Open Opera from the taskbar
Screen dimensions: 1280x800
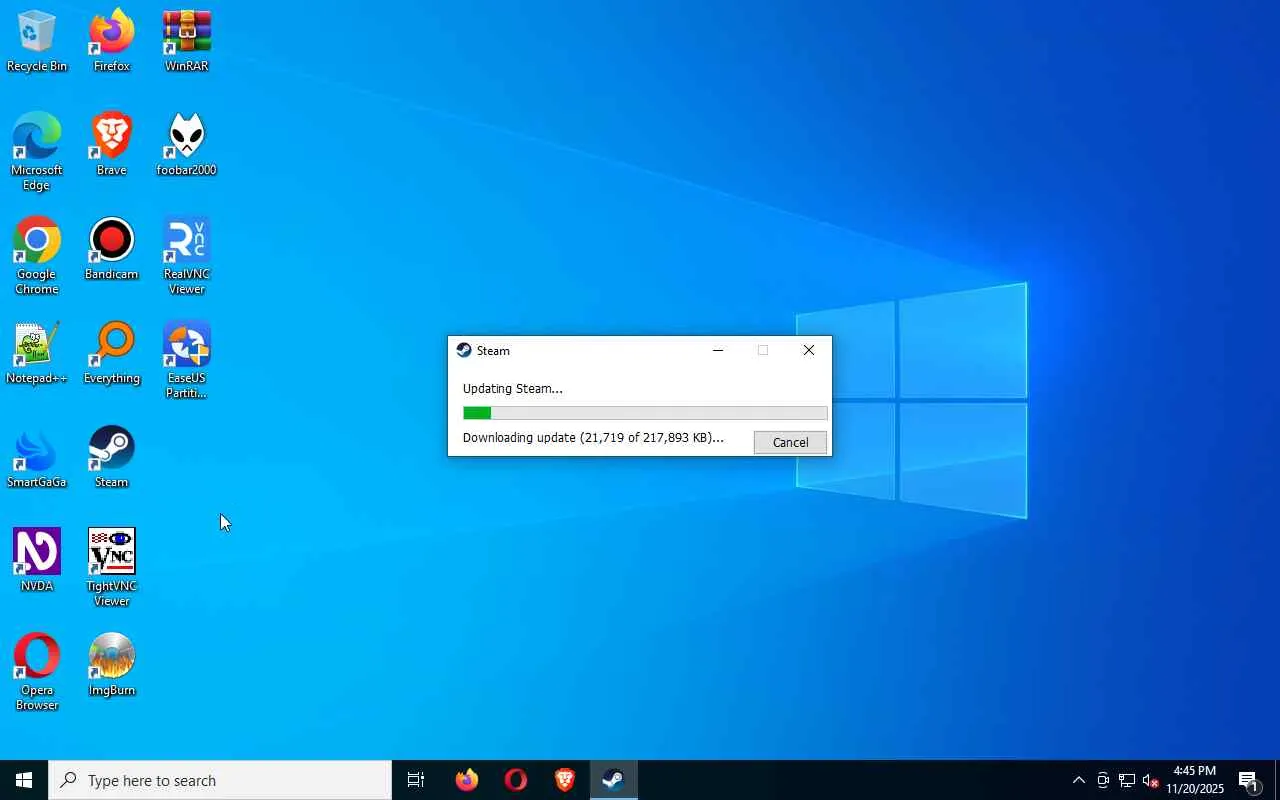click(516, 780)
